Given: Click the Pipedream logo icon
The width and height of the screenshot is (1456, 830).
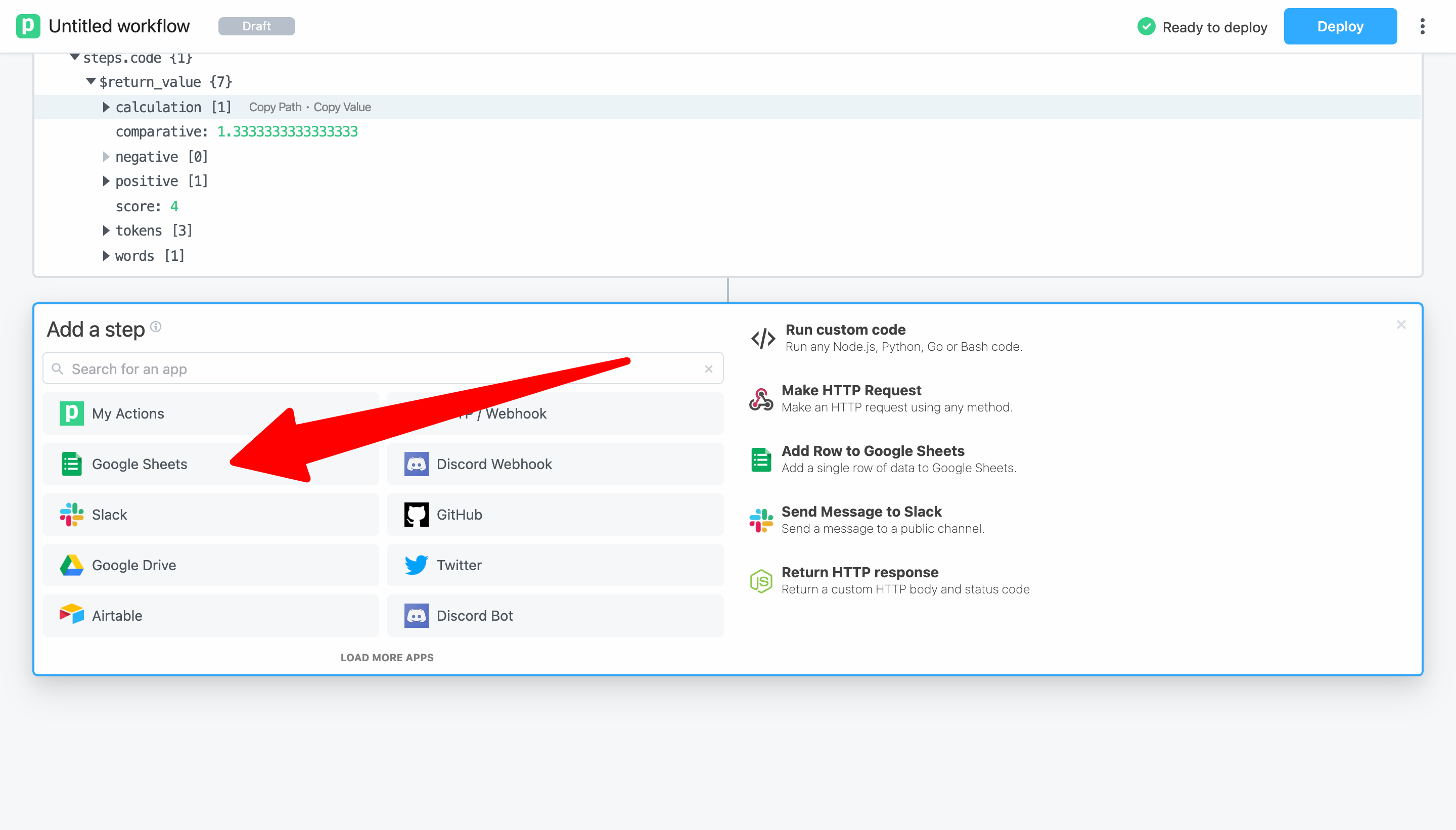Looking at the screenshot, I should coord(28,26).
